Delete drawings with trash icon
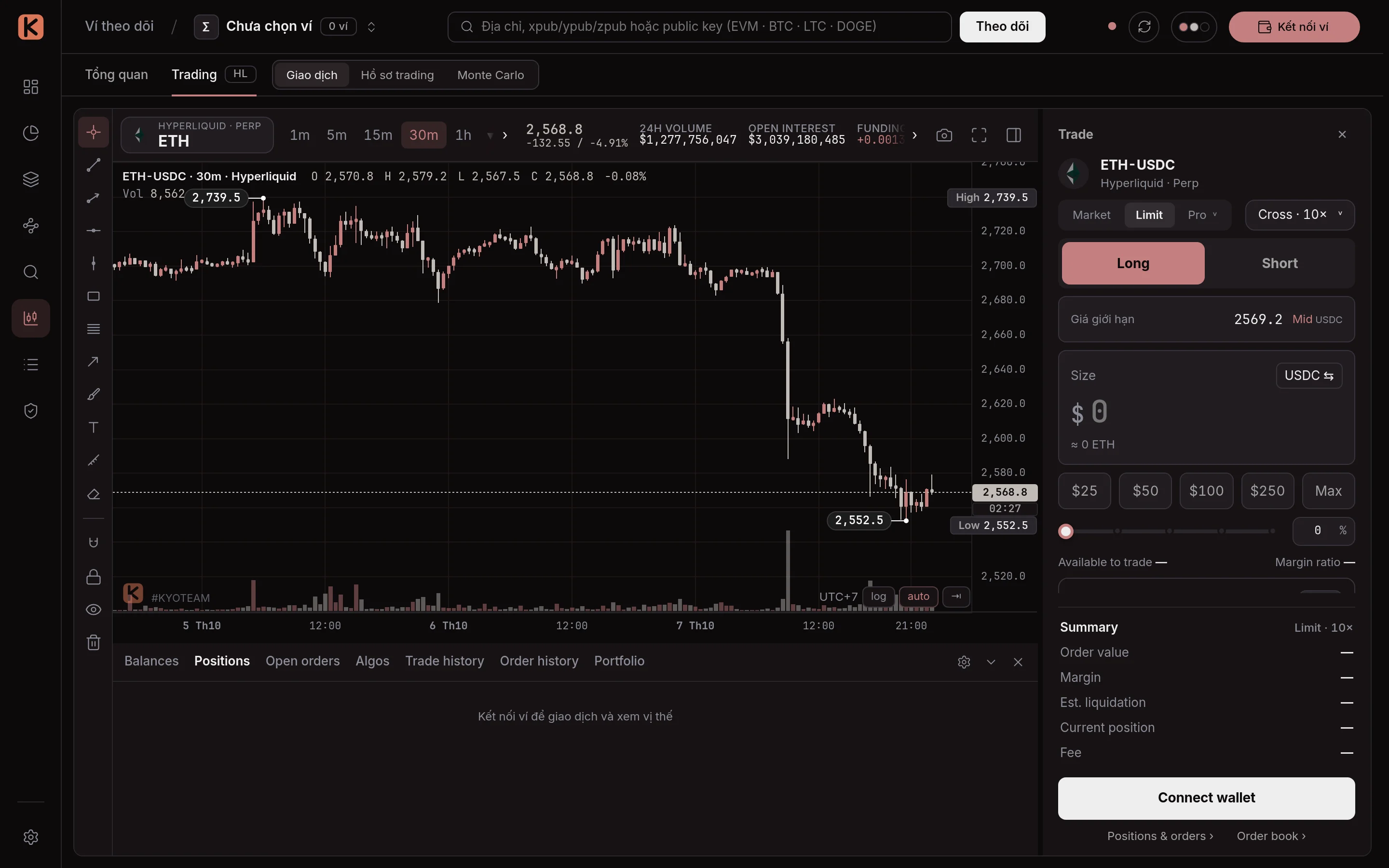The height and width of the screenshot is (868, 1389). point(94,642)
